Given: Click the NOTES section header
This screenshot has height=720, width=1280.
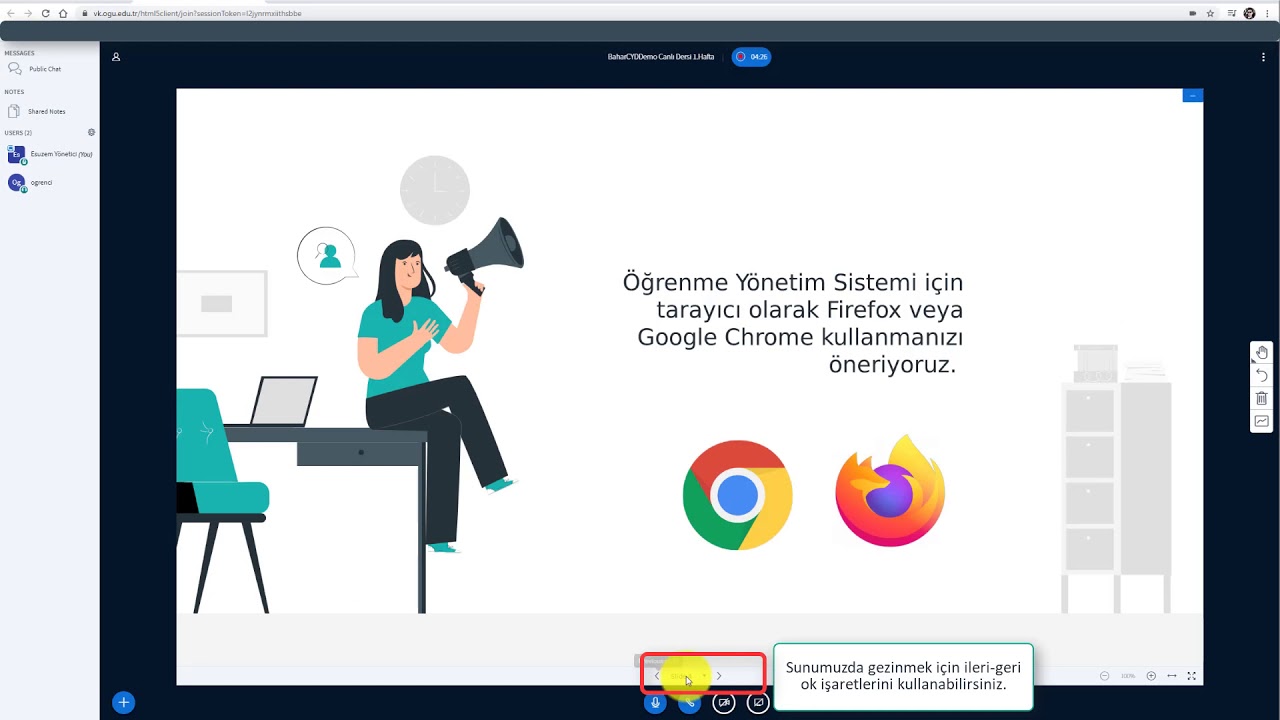Looking at the screenshot, I should tap(14, 92).
